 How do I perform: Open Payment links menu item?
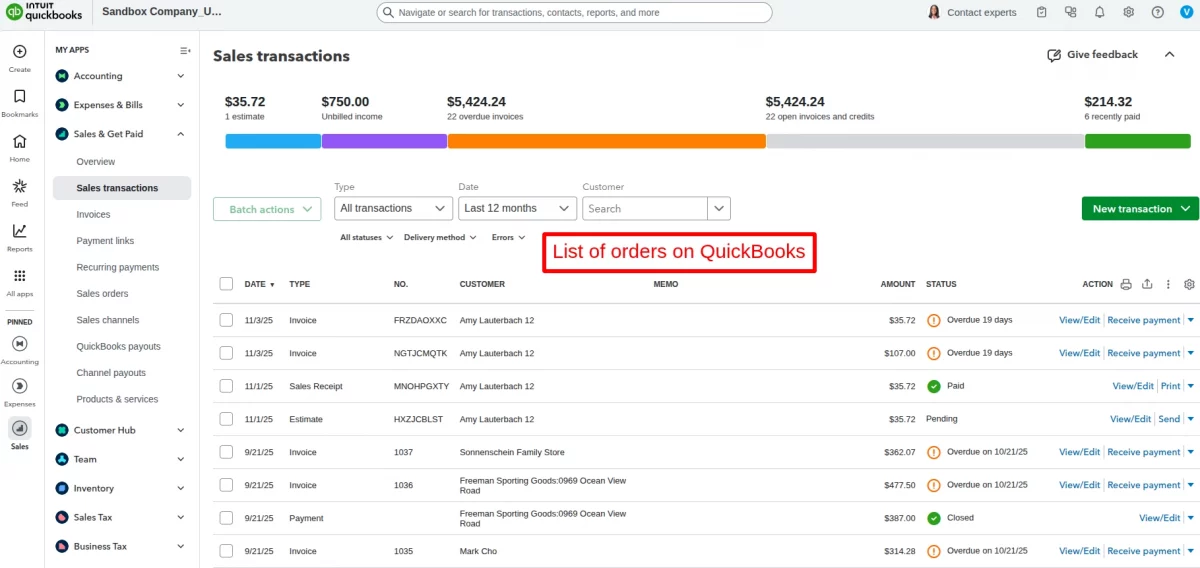coord(105,241)
